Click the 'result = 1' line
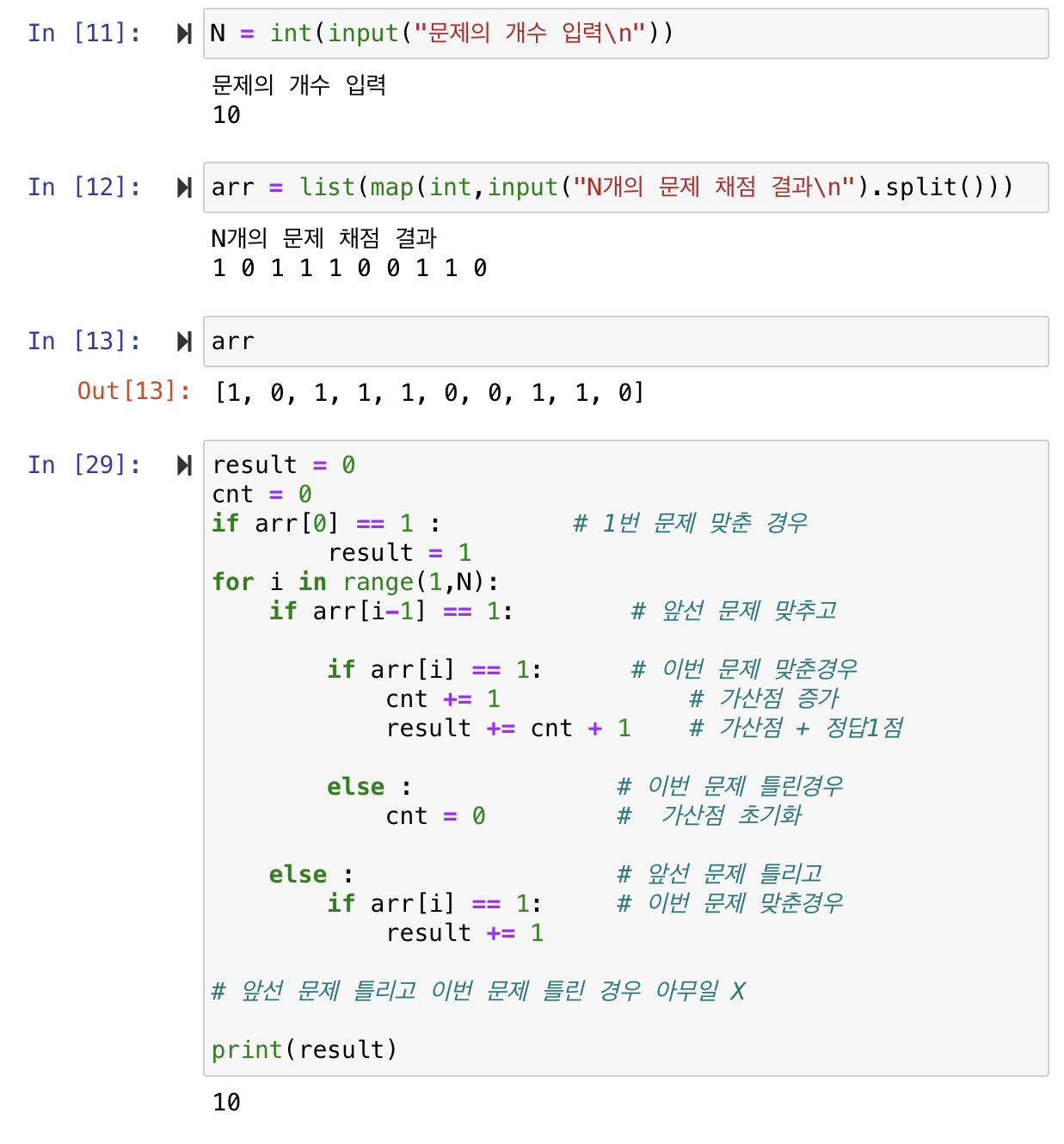This screenshot has height=1144, width=1064. click(400, 553)
